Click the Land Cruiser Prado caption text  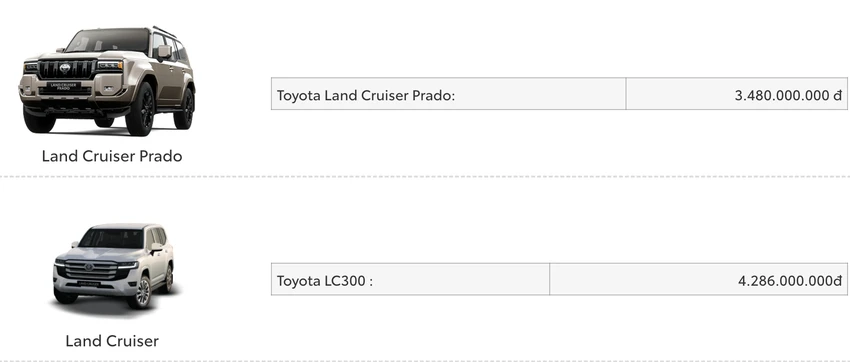tap(112, 156)
